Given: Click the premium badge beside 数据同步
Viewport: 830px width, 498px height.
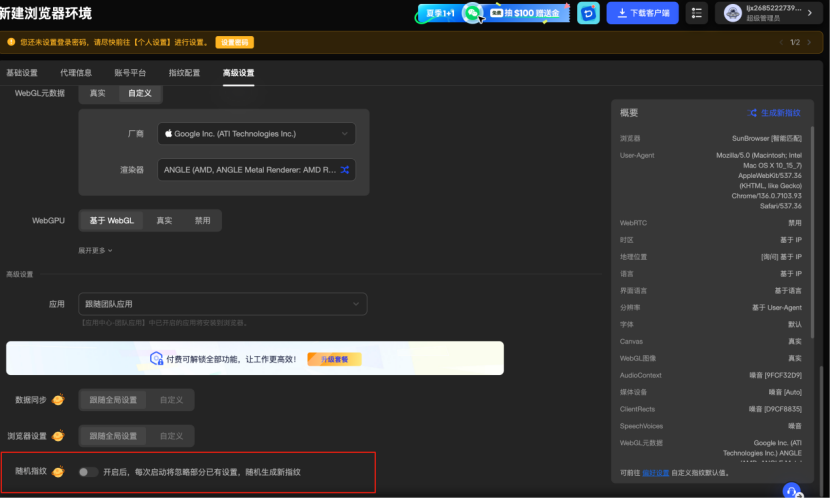Looking at the screenshot, I should click(x=59, y=400).
